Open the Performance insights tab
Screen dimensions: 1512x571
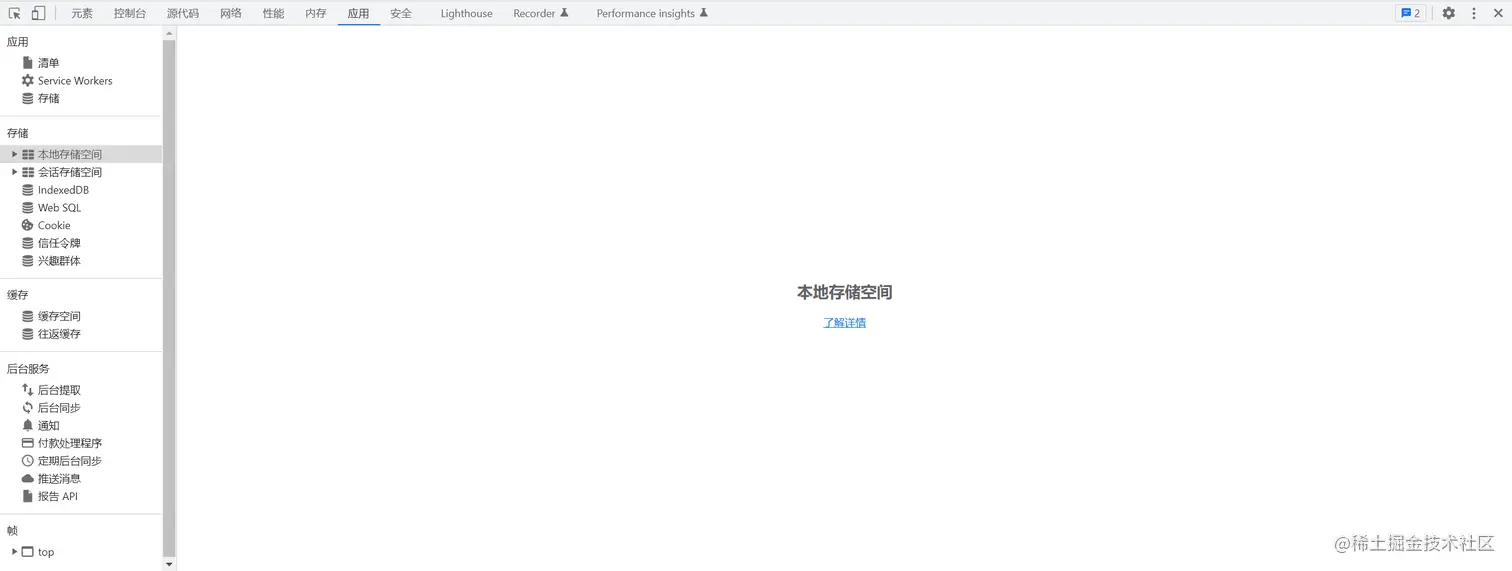click(x=652, y=13)
